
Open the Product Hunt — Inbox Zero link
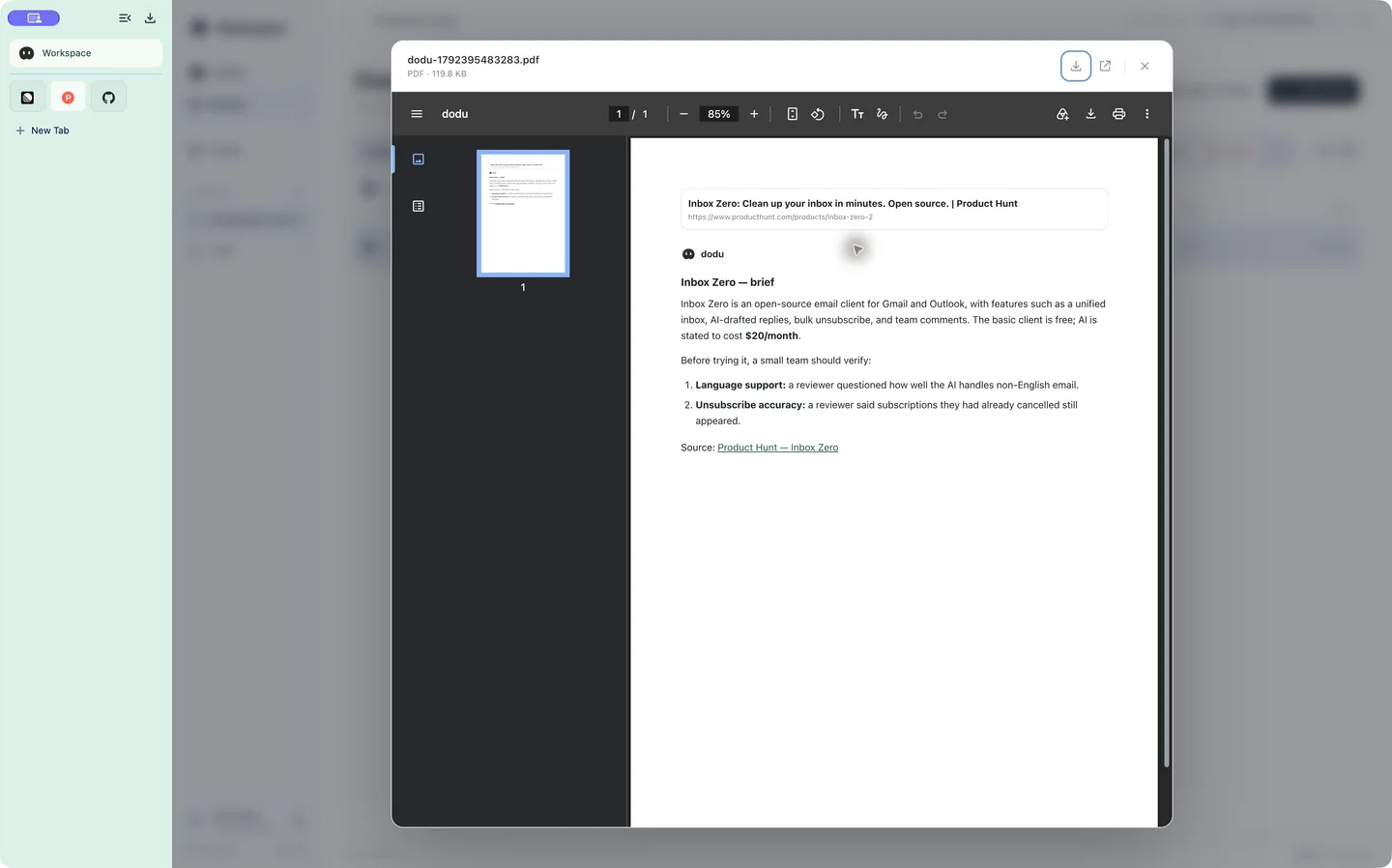[777, 448]
